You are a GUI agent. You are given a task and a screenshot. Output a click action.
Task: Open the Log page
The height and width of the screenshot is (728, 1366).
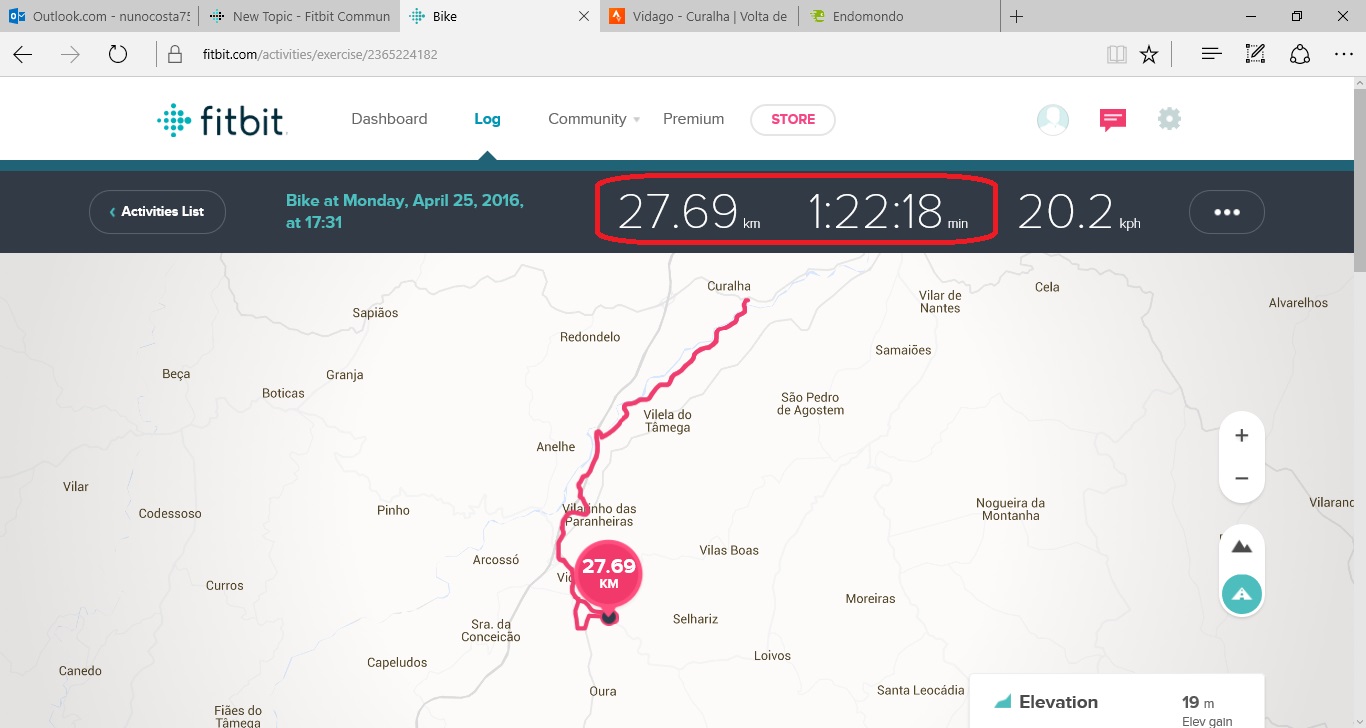(x=487, y=119)
